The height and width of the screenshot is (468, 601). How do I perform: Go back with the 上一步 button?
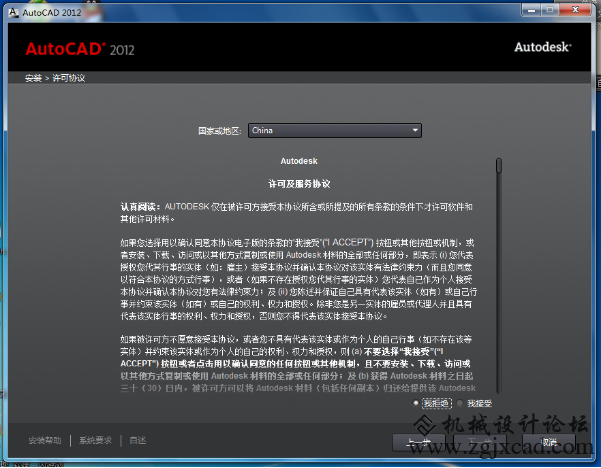pyautogui.click(x=419, y=442)
